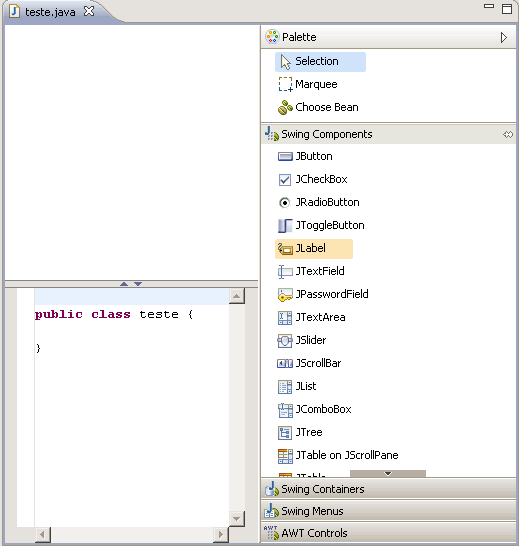This screenshot has width=519, height=546.
Task: Select the JComboBox component
Action: point(314,409)
